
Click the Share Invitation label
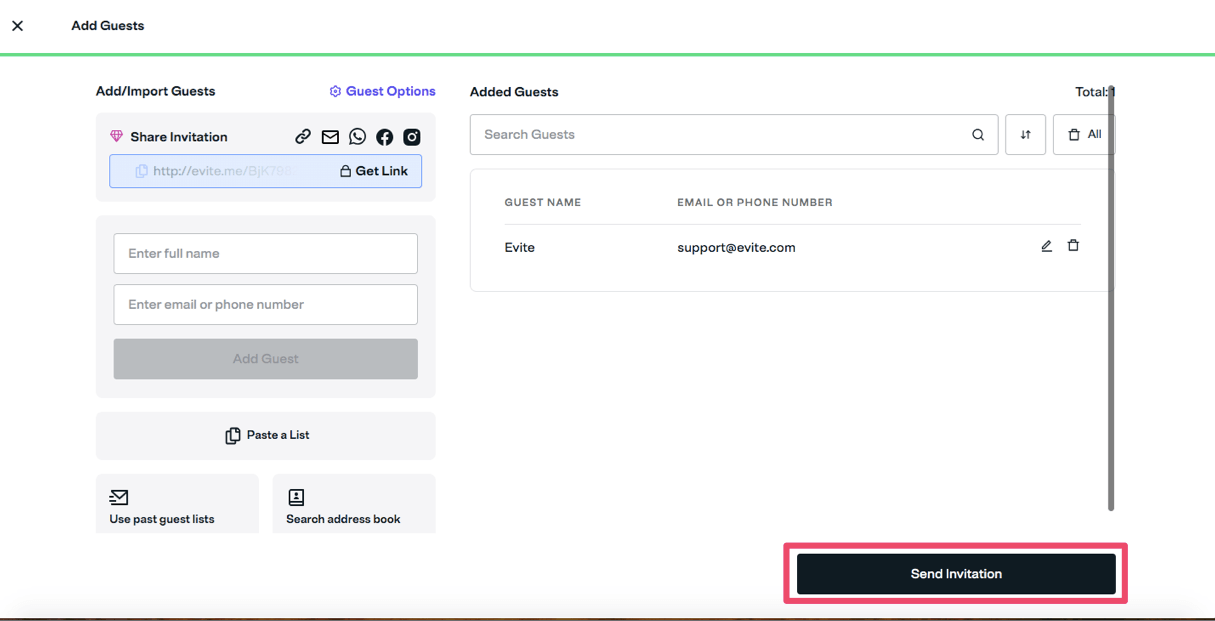pyautogui.click(x=179, y=137)
